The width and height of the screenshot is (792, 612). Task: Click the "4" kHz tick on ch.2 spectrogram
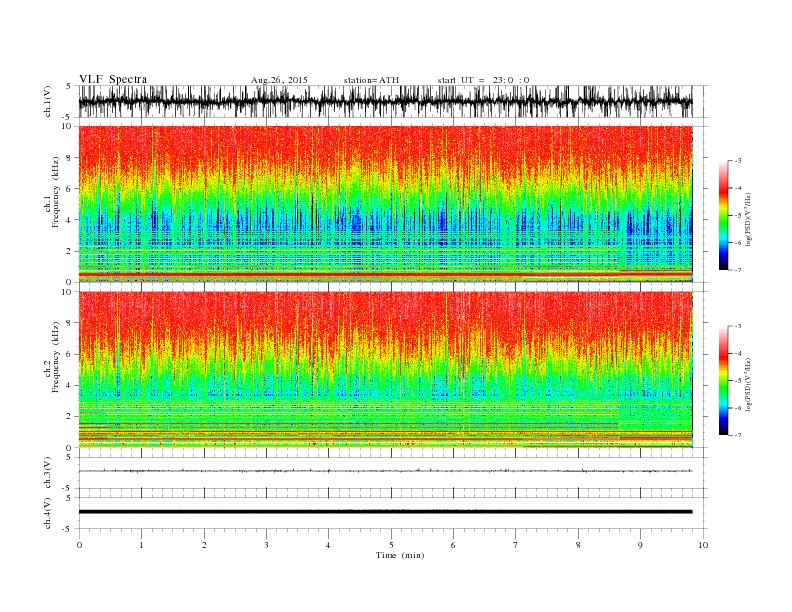[x=70, y=386]
